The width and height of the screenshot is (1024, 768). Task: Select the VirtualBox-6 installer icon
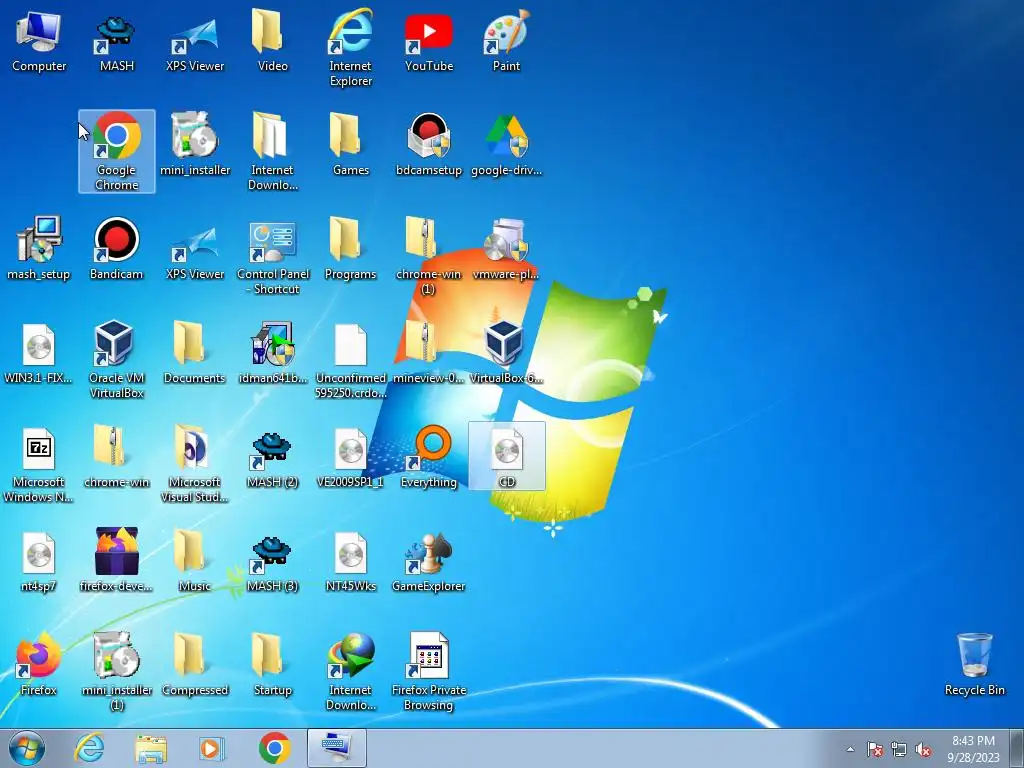[x=506, y=353]
